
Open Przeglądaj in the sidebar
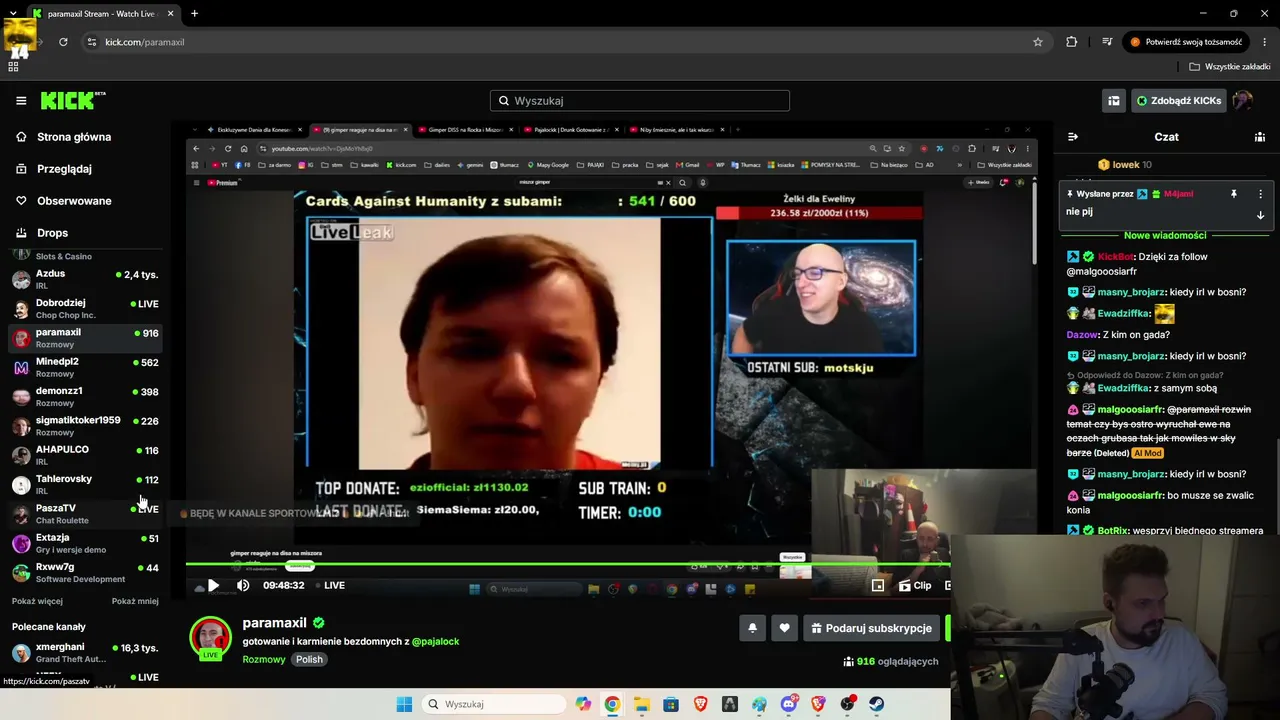pos(64,169)
